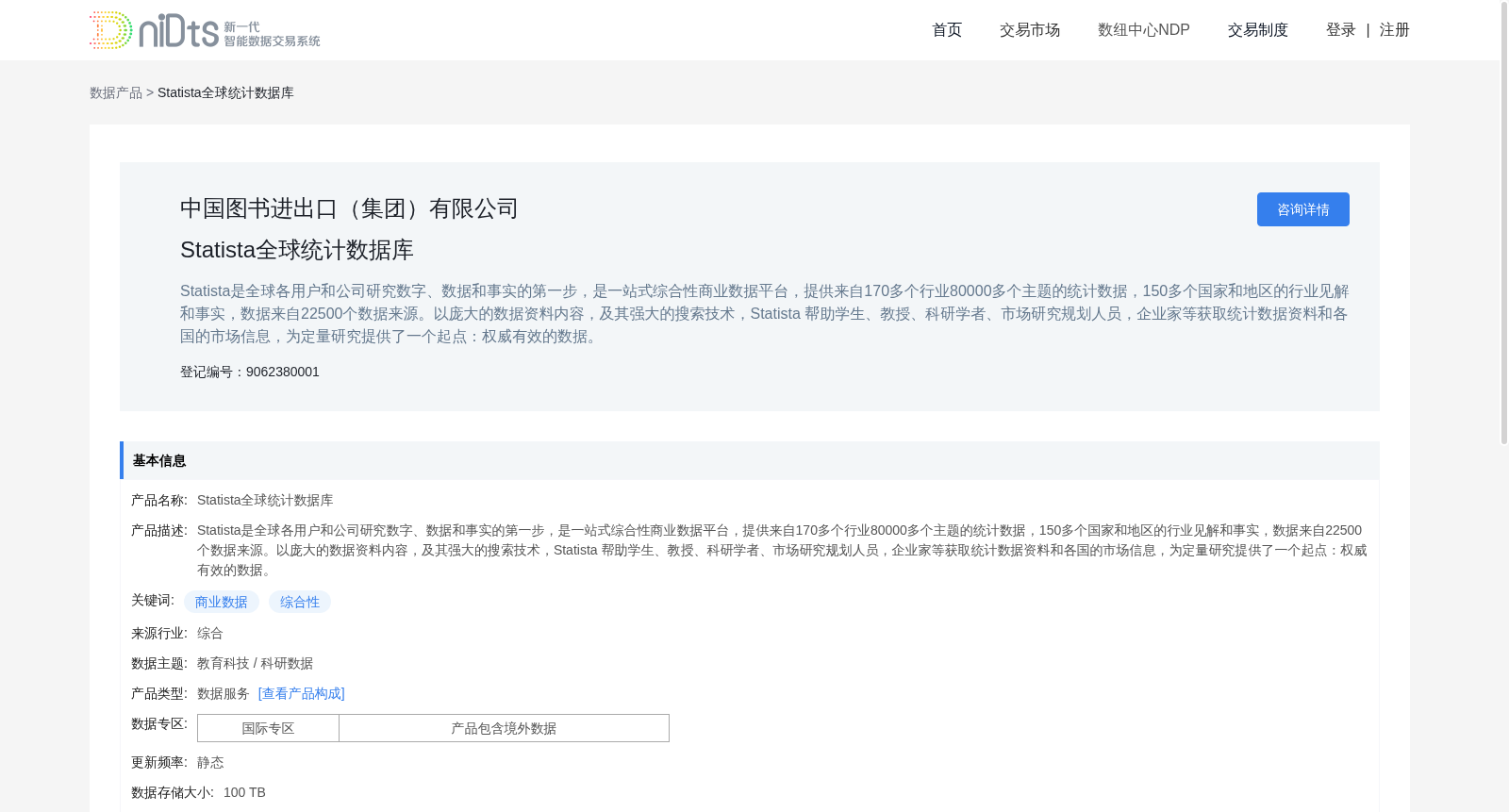Go to 交易市场 in navigation
Viewport: 1509px width, 812px height.
point(1030,30)
